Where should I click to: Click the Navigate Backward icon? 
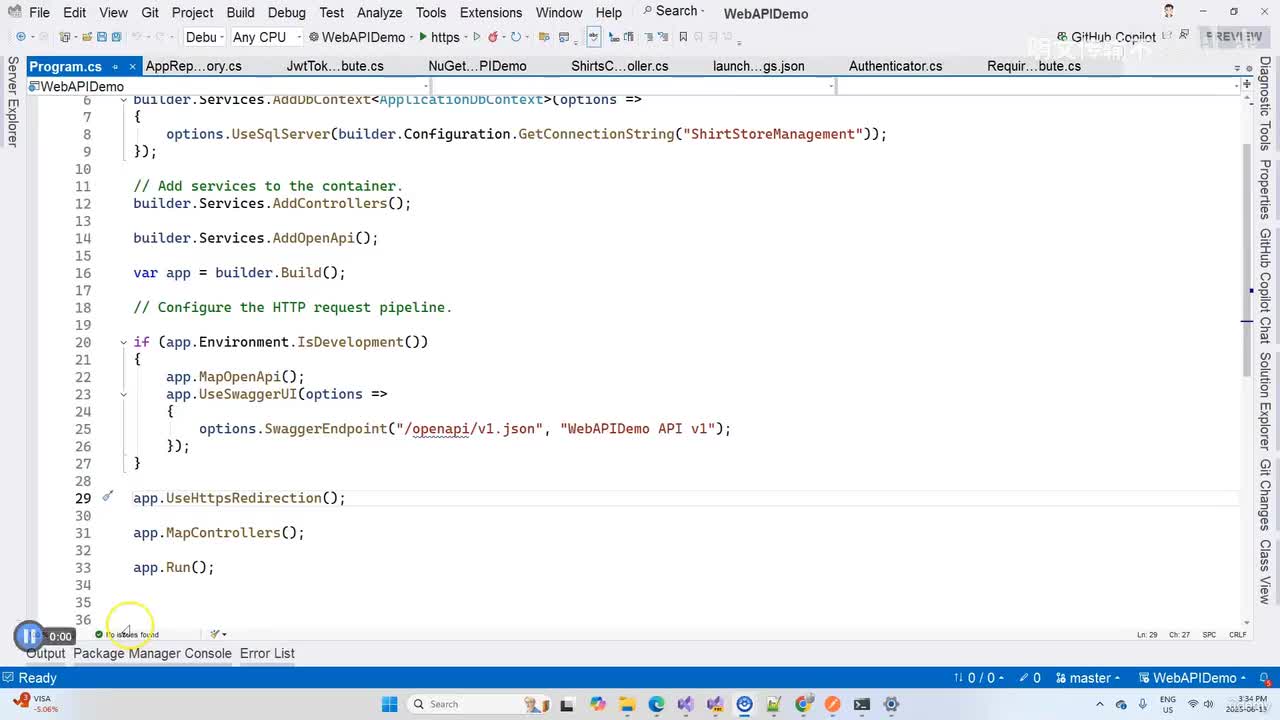[21, 37]
